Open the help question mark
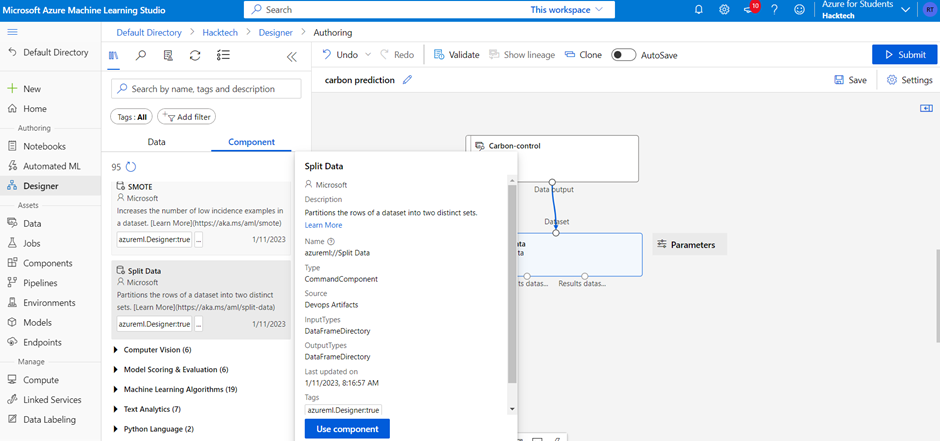The image size is (940, 441). point(775,10)
